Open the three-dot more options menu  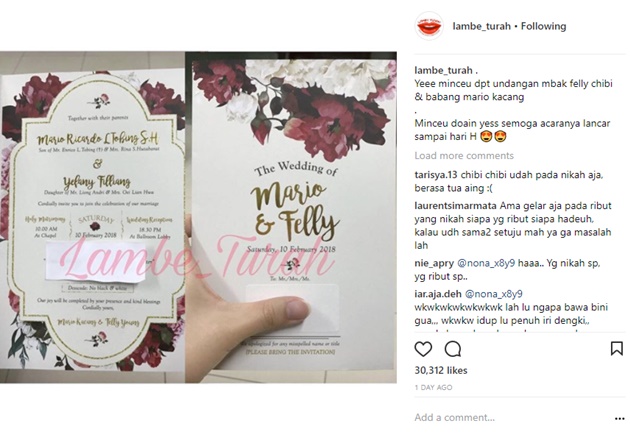620,419
